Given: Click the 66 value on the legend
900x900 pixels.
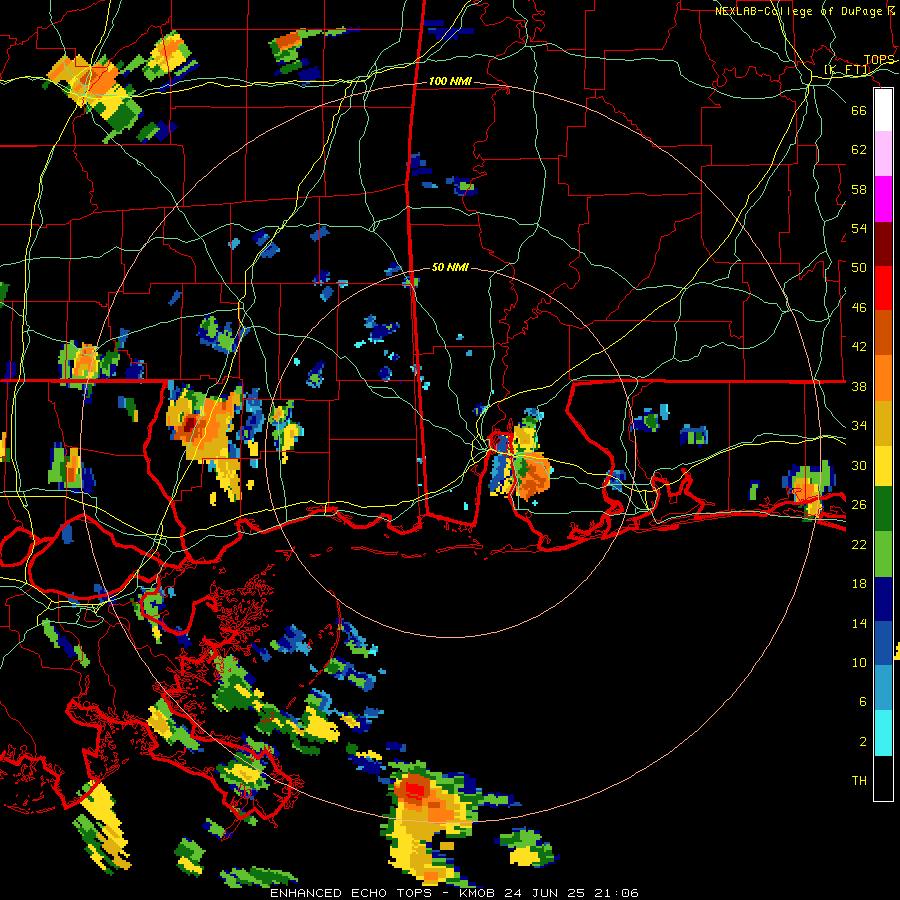Looking at the screenshot, I should click(859, 110).
